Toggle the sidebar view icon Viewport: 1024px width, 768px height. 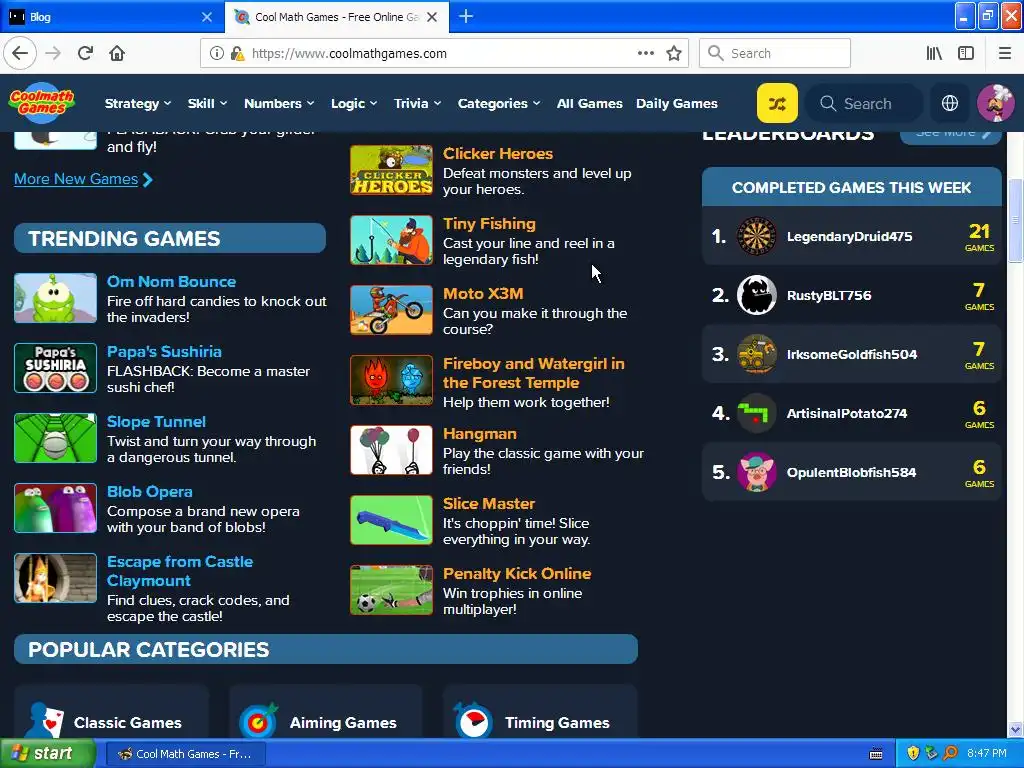[966, 53]
